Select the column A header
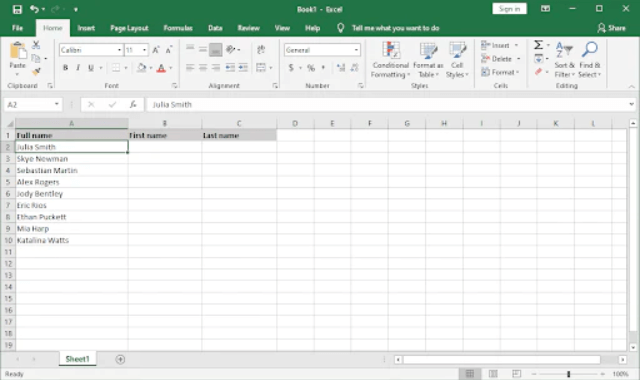This screenshot has width=640, height=380. click(71, 123)
